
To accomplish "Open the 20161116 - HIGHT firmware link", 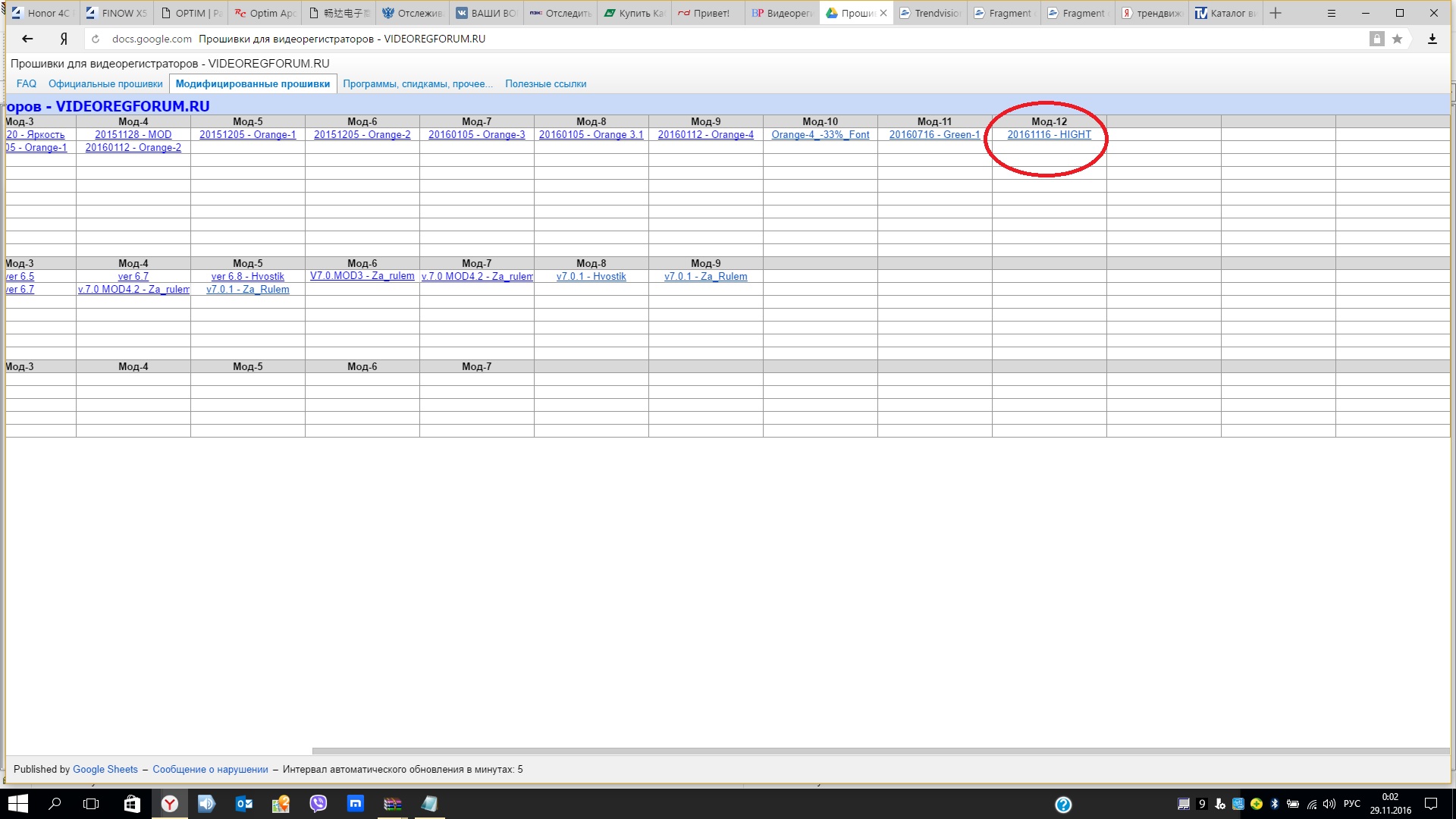I will point(1049,135).
